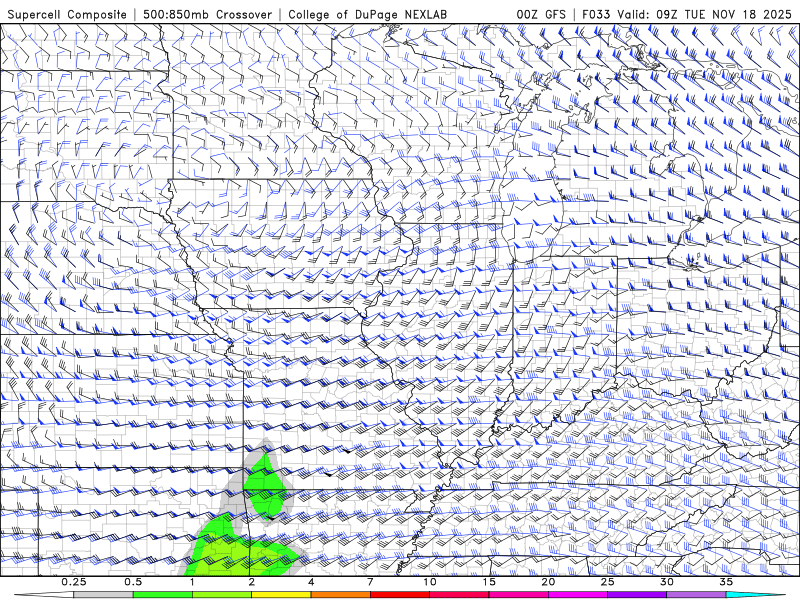Pick the yellow 2–4 colorbar segment
Image resolution: width=800 pixels, height=600 pixels.
(281, 595)
